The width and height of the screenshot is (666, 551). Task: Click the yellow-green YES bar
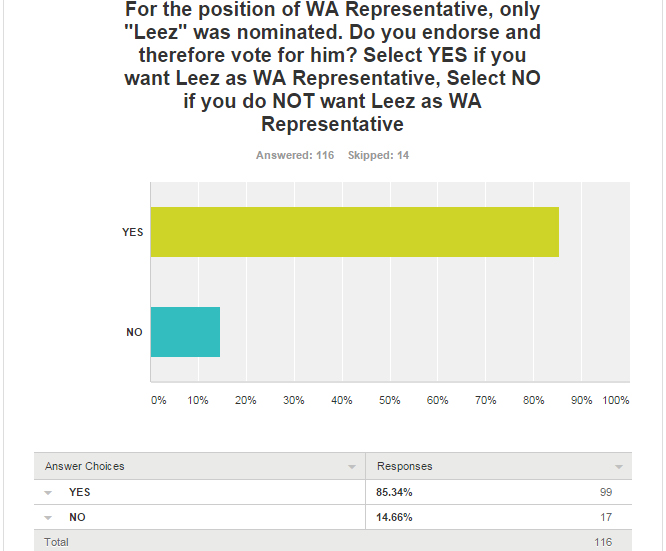355,232
